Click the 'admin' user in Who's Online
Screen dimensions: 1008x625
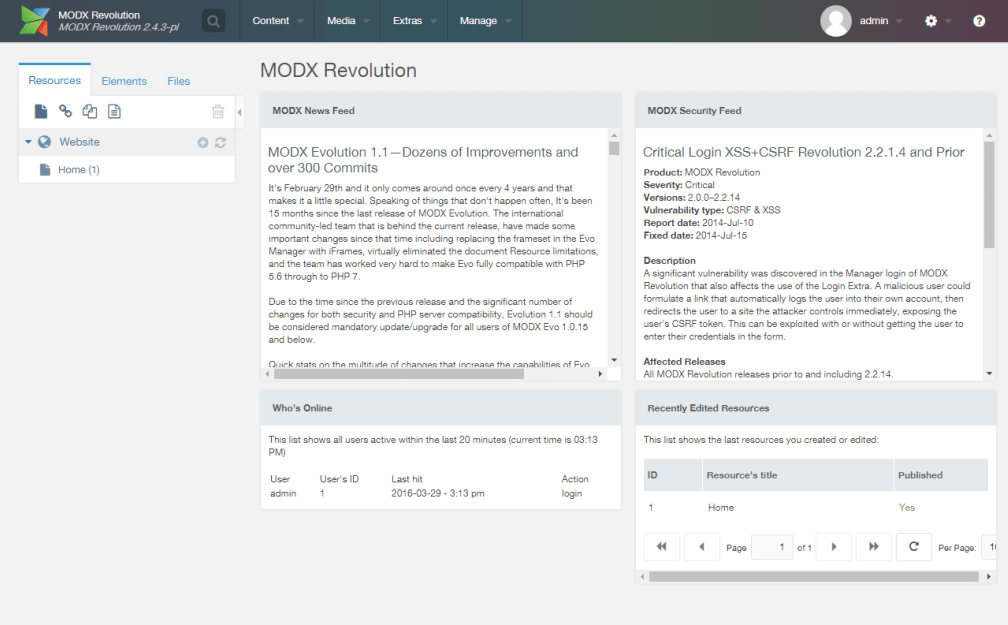tap(283, 493)
